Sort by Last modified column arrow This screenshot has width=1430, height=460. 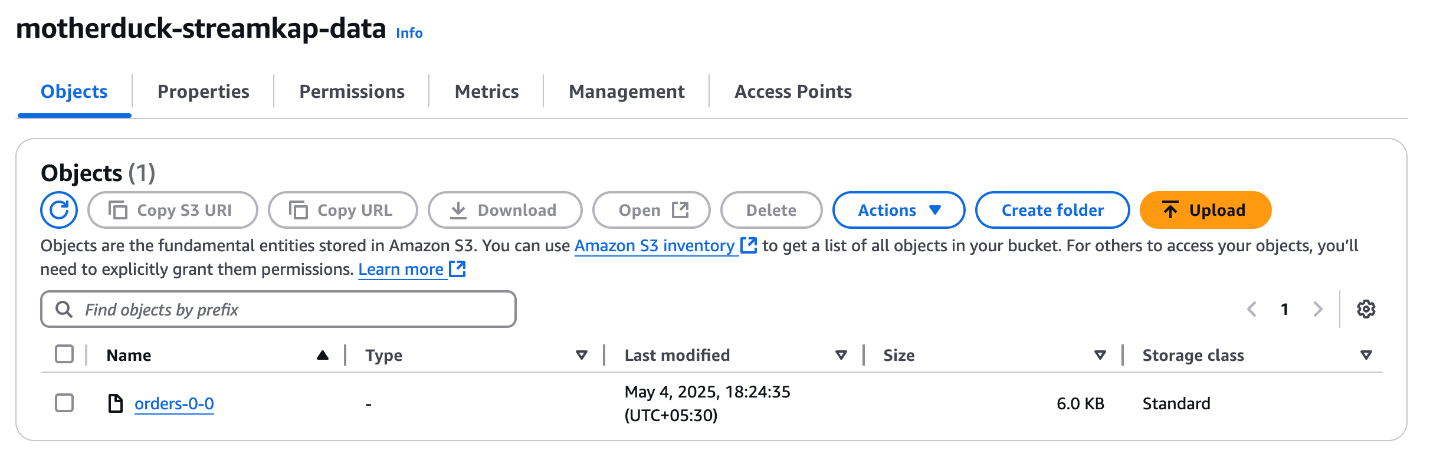(x=841, y=355)
